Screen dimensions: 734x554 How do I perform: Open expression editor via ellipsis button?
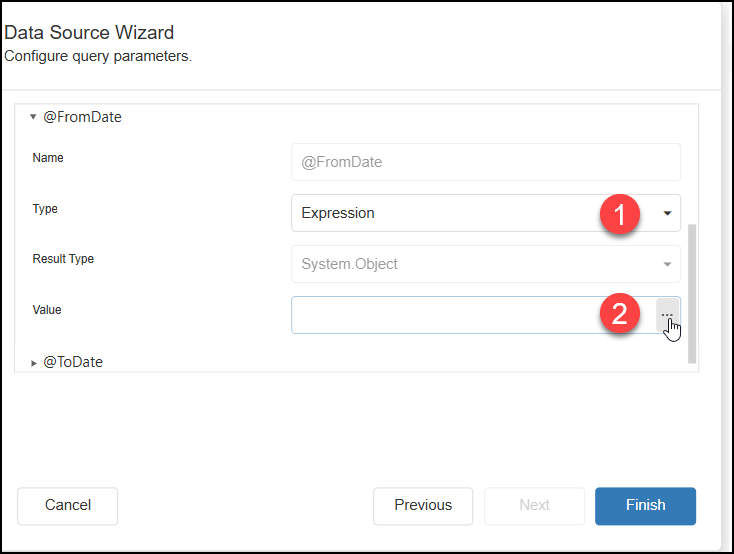point(667,315)
